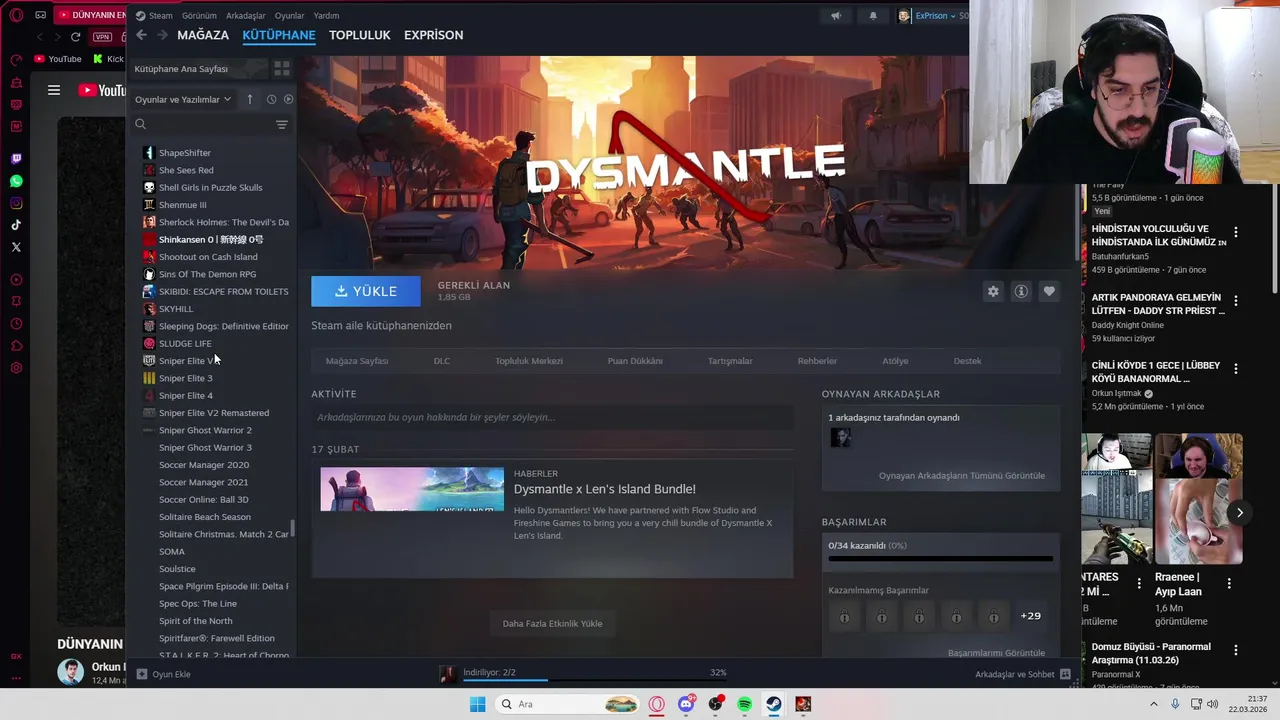This screenshot has width=1280, height=720.
Task: Open the Oyunlar menu
Action: coord(290,16)
